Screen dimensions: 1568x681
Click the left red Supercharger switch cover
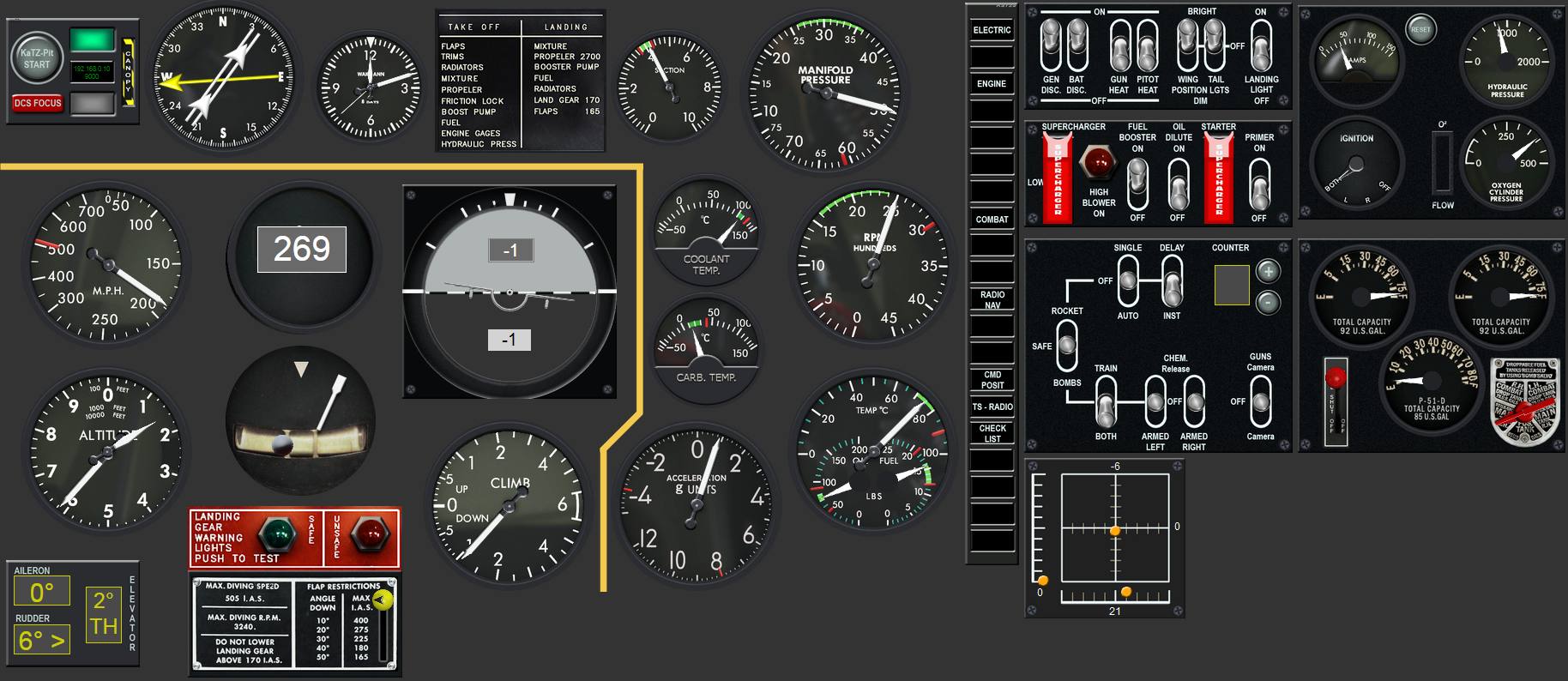(x=1057, y=178)
